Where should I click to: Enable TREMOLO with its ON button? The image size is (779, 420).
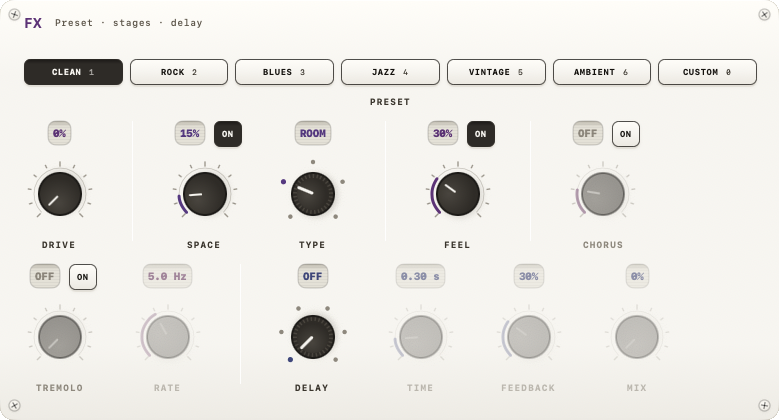82,277
